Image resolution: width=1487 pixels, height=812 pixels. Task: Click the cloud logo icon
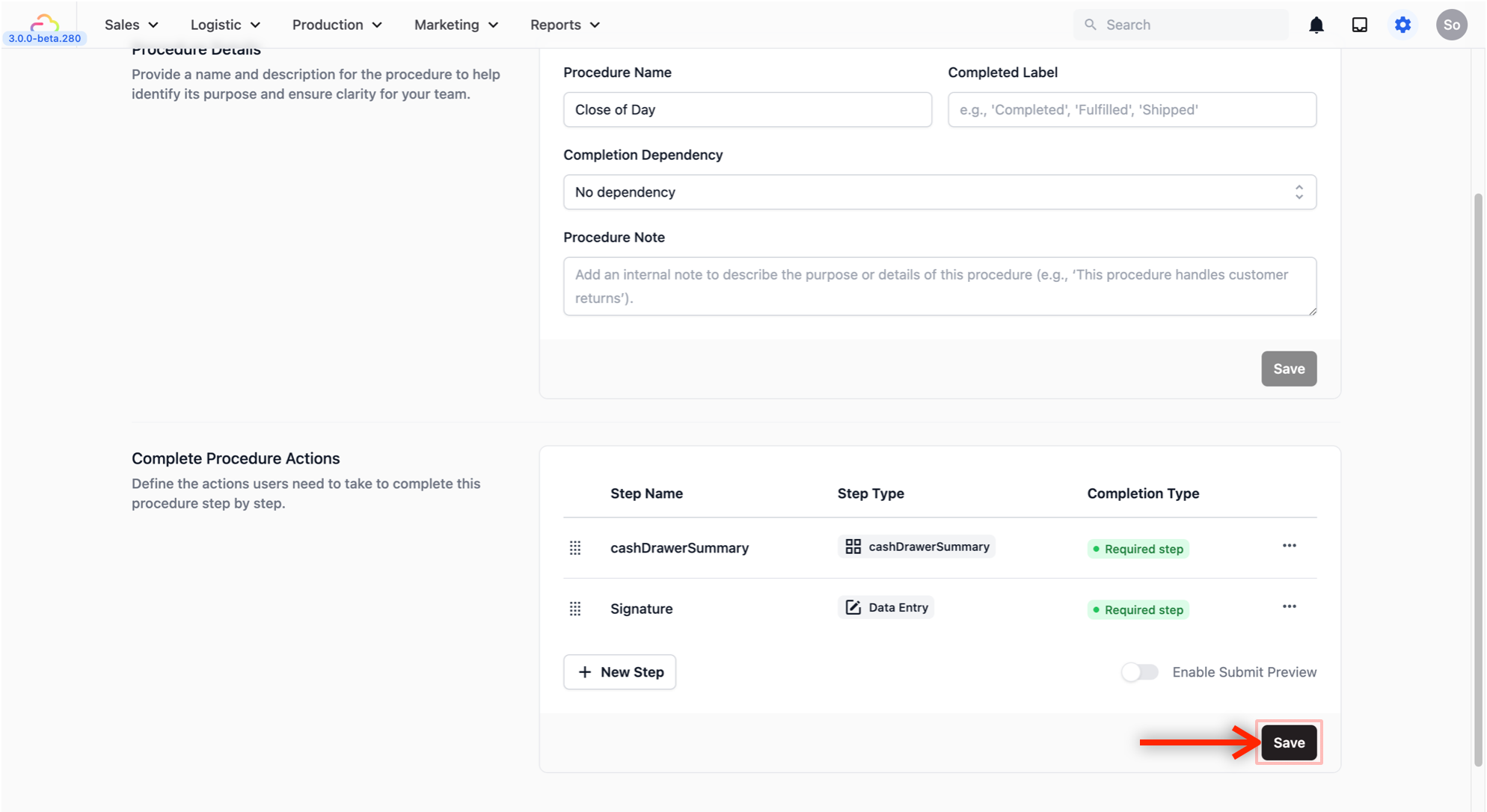click(44, 21)
